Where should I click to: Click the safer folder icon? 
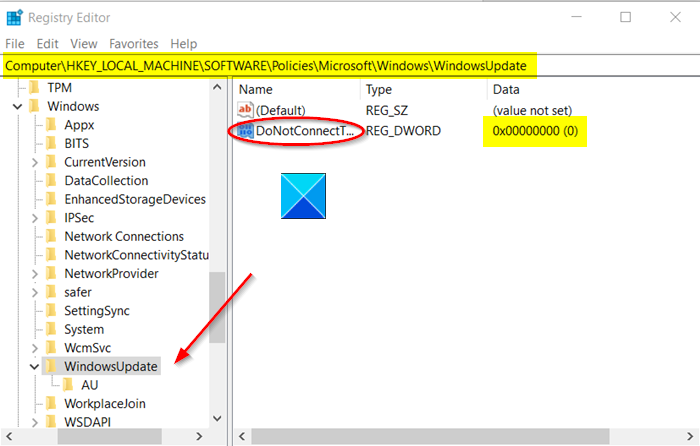pyautogui.click(x=51, y=292)
